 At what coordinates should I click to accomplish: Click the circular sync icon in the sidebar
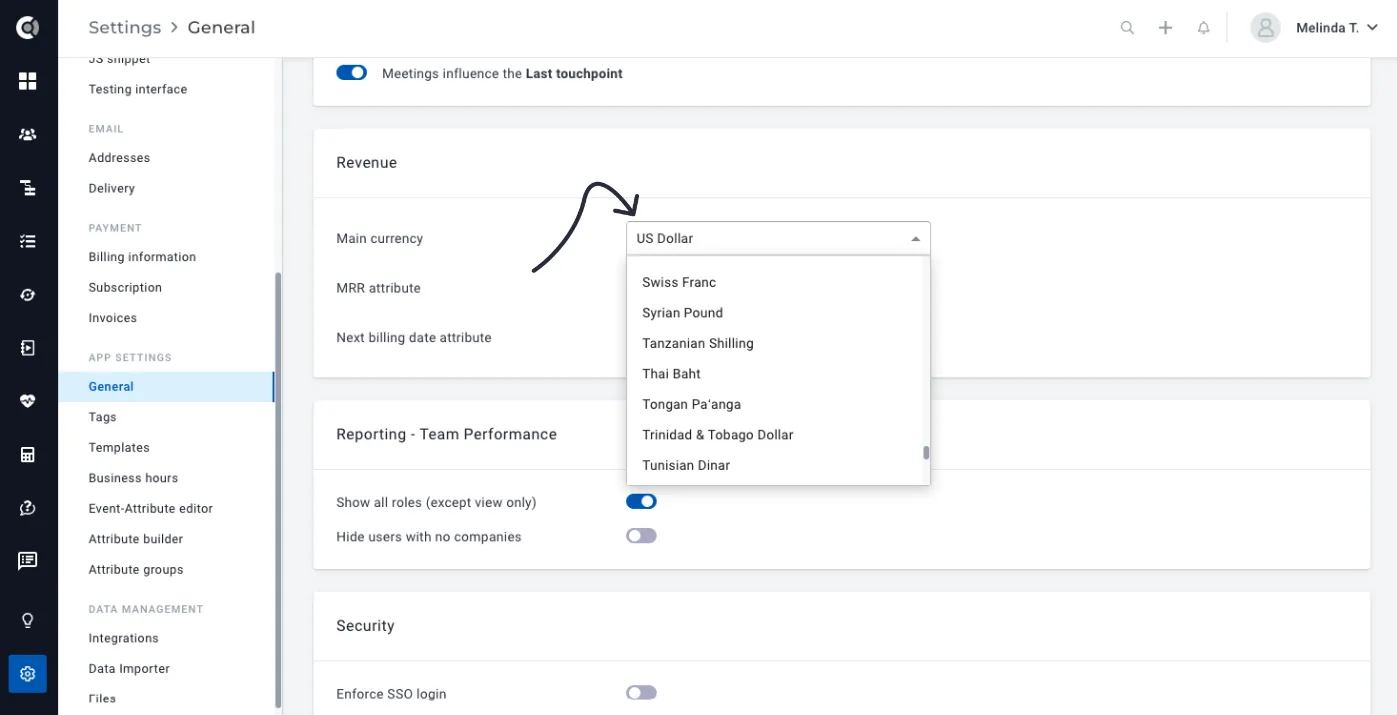[x=28, y=294]
